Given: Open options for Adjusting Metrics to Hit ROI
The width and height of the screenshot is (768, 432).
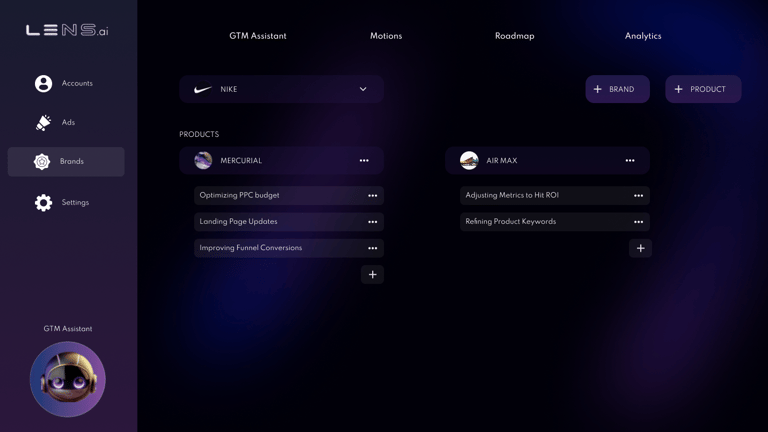Looking at the screenshot, I should point(638,195).
